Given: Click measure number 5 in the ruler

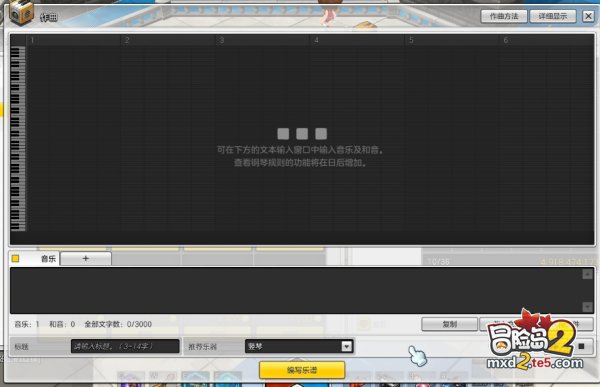Looking at the screenshot, I should pyautogui.click(x=411, y=40).
